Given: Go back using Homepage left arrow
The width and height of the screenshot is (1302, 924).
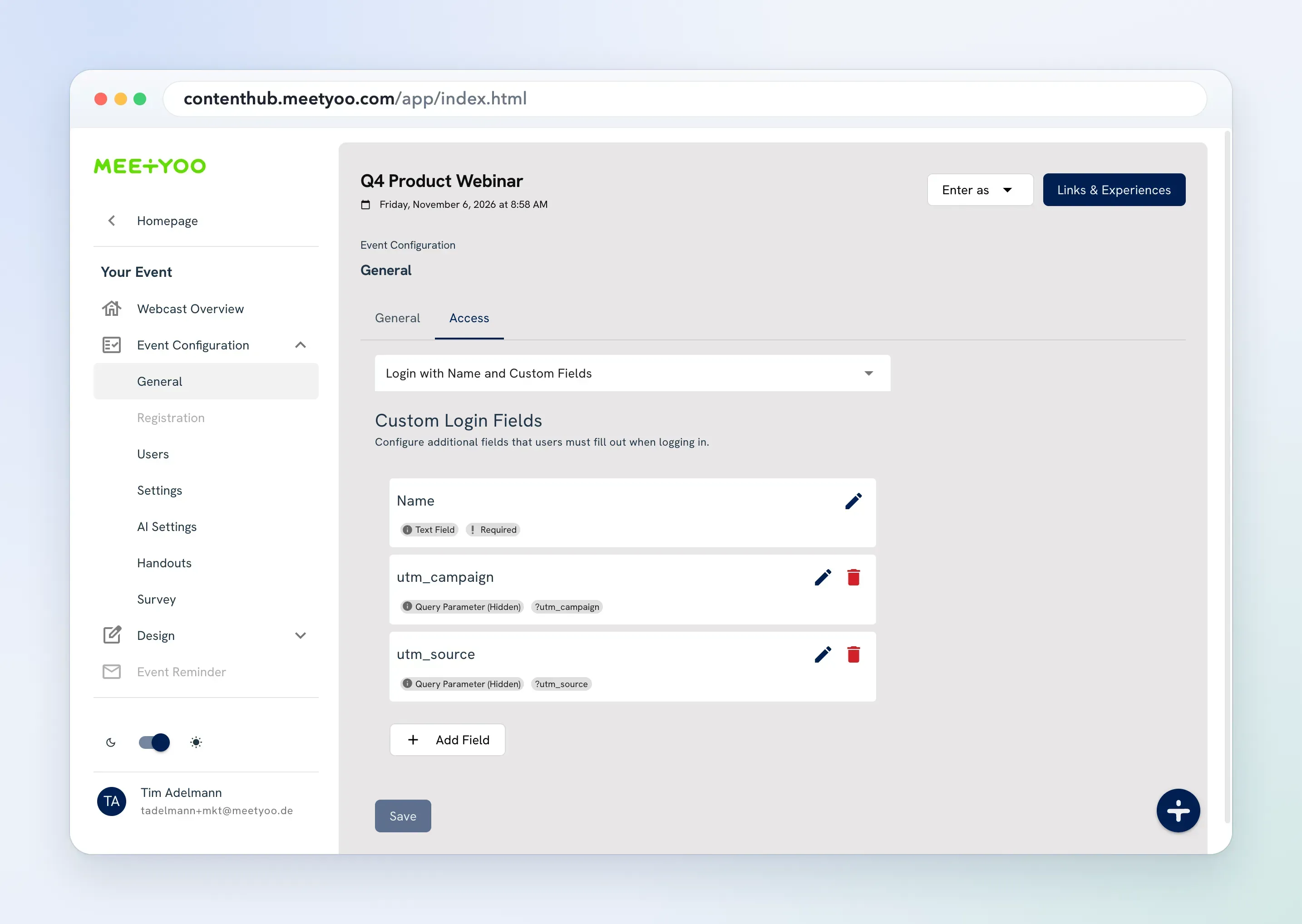Looking at the screenshot, I should 112,221.
